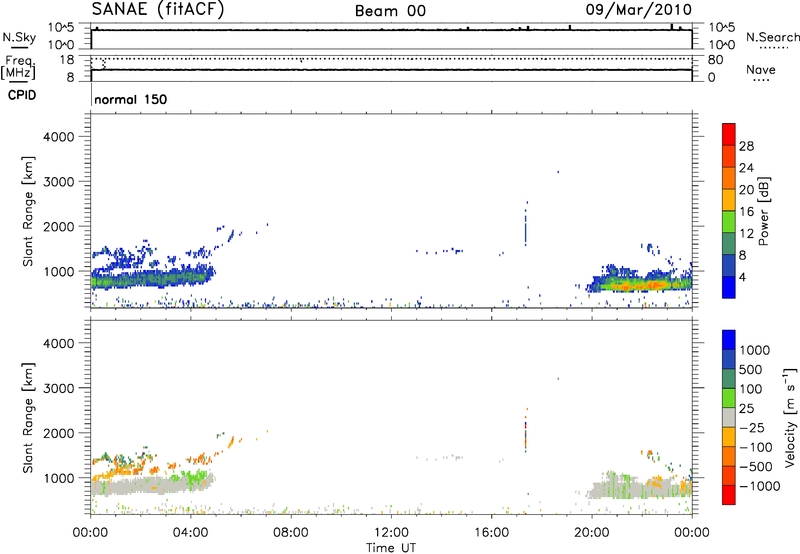
Task: Click the 20:00 time axis tick label
Action: pyautogui.click(x=592, y=533)
